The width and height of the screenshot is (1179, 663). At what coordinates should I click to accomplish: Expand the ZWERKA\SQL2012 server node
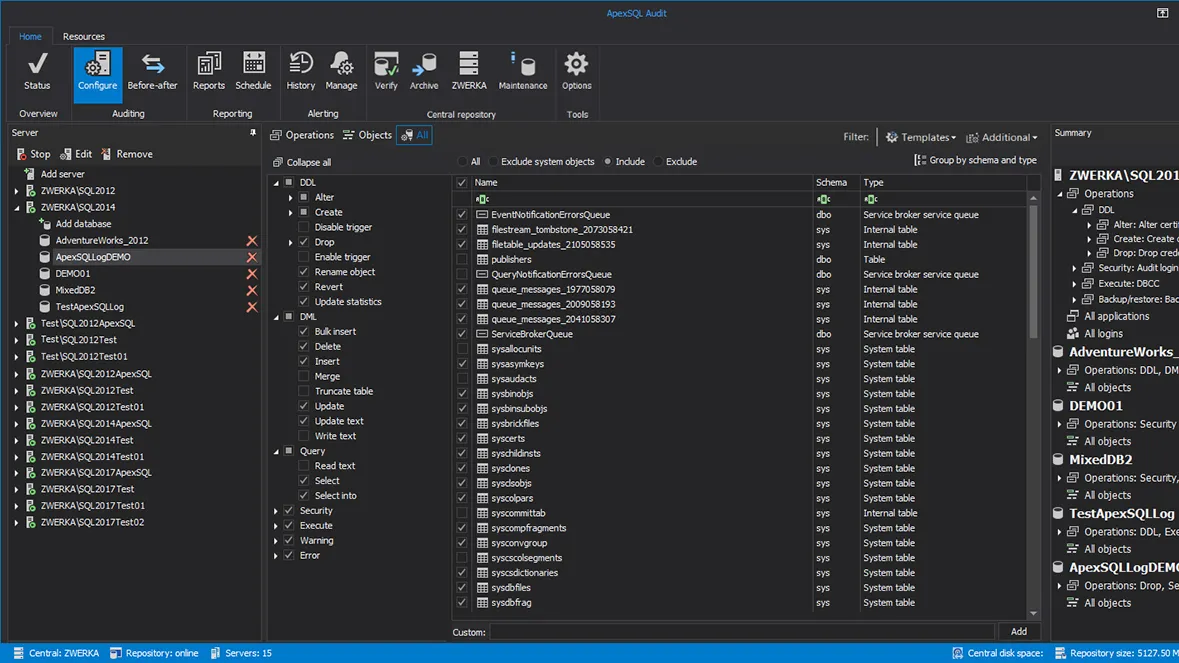(17, 191)
